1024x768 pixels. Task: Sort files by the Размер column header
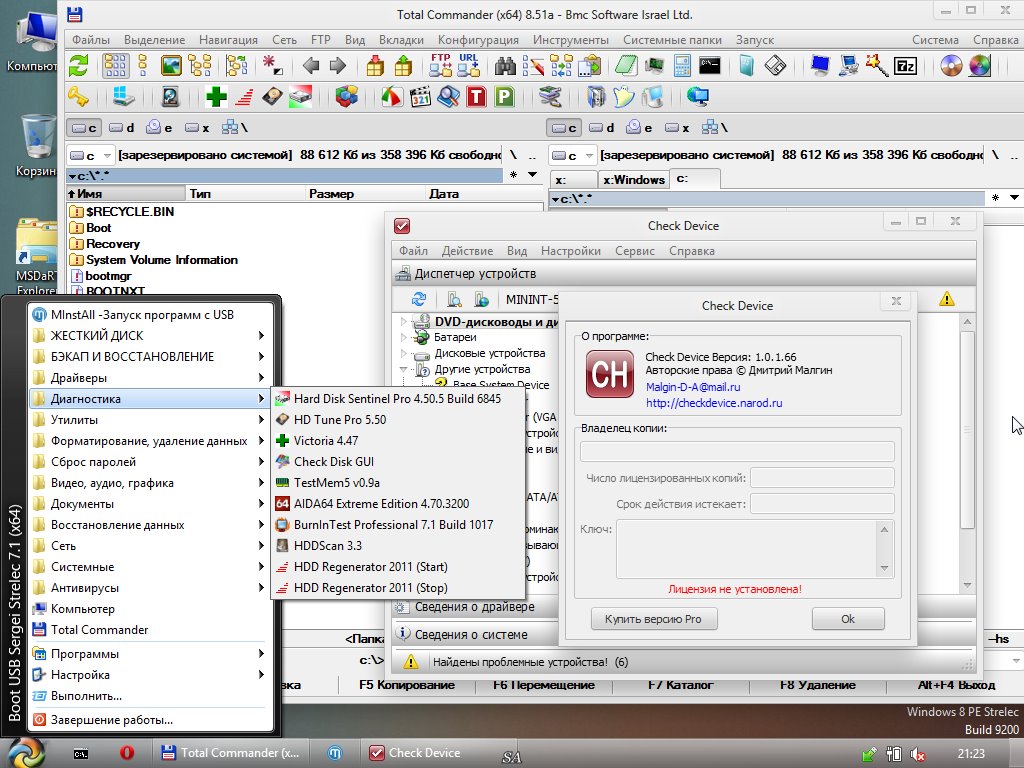click(x=364, y=194)
